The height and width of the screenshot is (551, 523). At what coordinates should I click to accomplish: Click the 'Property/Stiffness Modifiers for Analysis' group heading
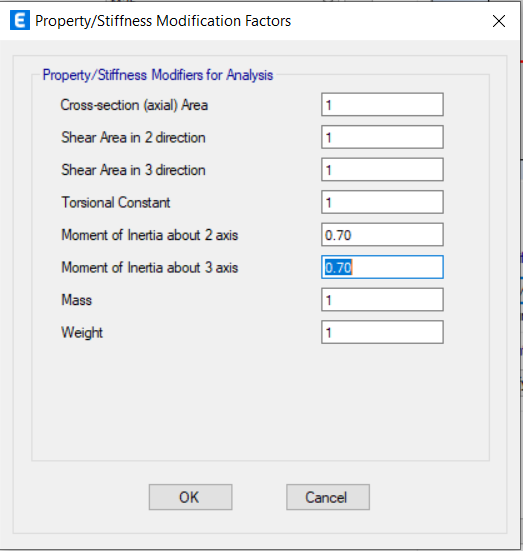158,75
